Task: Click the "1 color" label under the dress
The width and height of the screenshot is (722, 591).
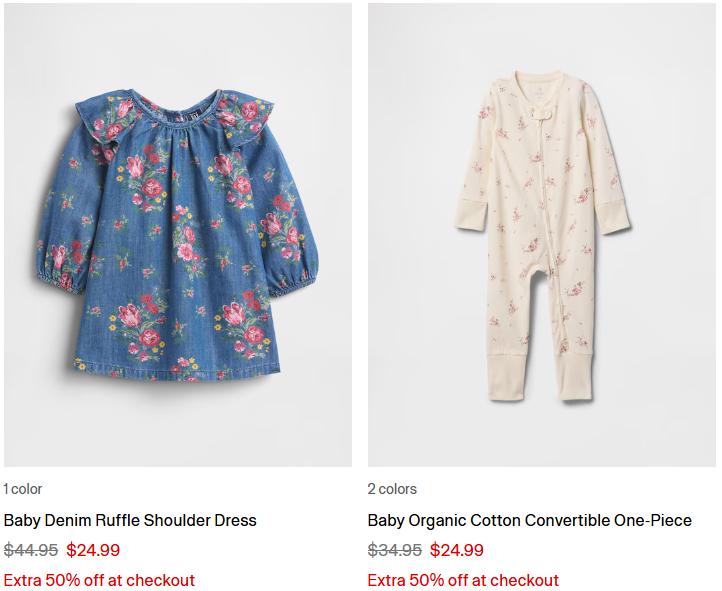Action: [x=23, y=489]
